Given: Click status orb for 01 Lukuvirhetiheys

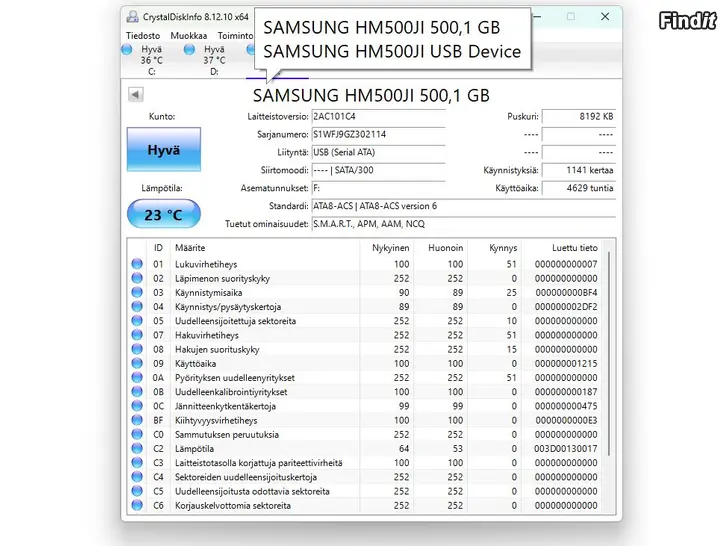Looking at the screenshot, I should pos(137,264).
